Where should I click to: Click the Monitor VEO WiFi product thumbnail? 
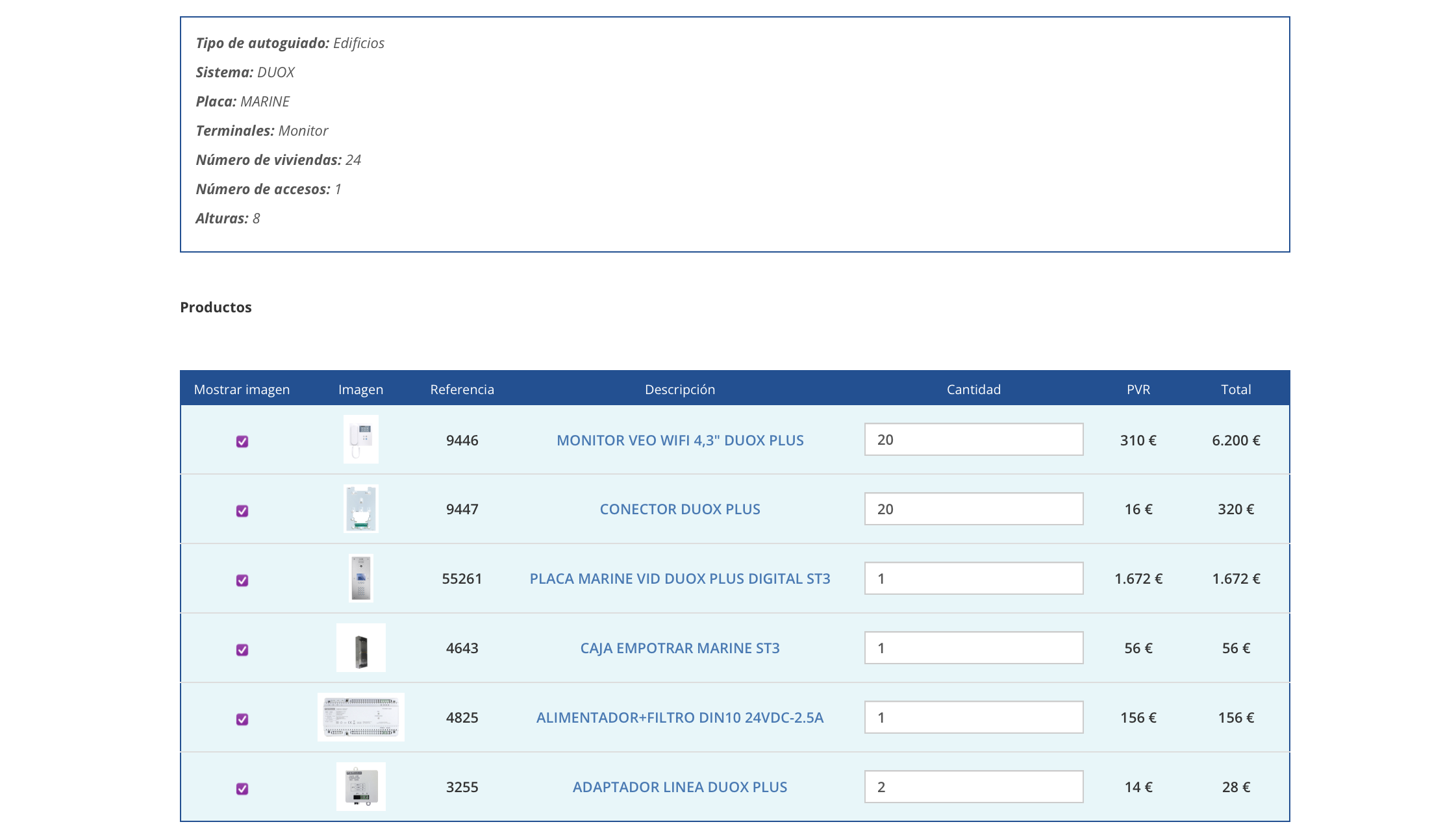click(x=360, y=440)
